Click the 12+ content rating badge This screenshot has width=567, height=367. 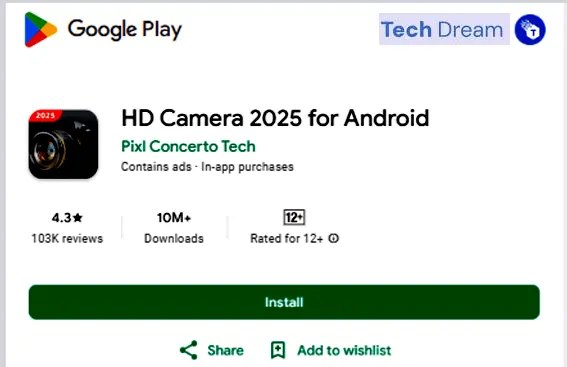[x=294, y=217]
